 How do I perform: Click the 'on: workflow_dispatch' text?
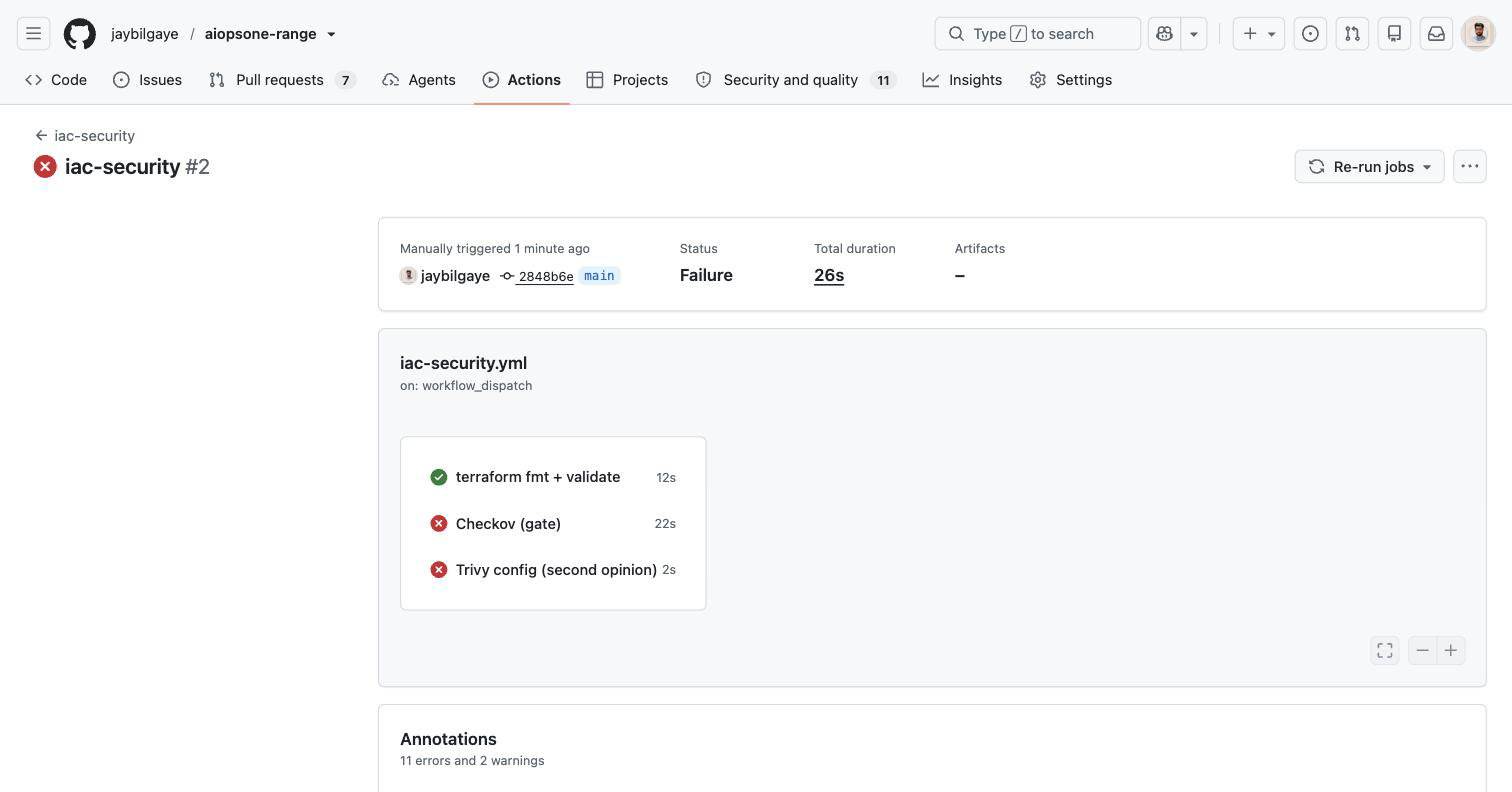(466, 385)
